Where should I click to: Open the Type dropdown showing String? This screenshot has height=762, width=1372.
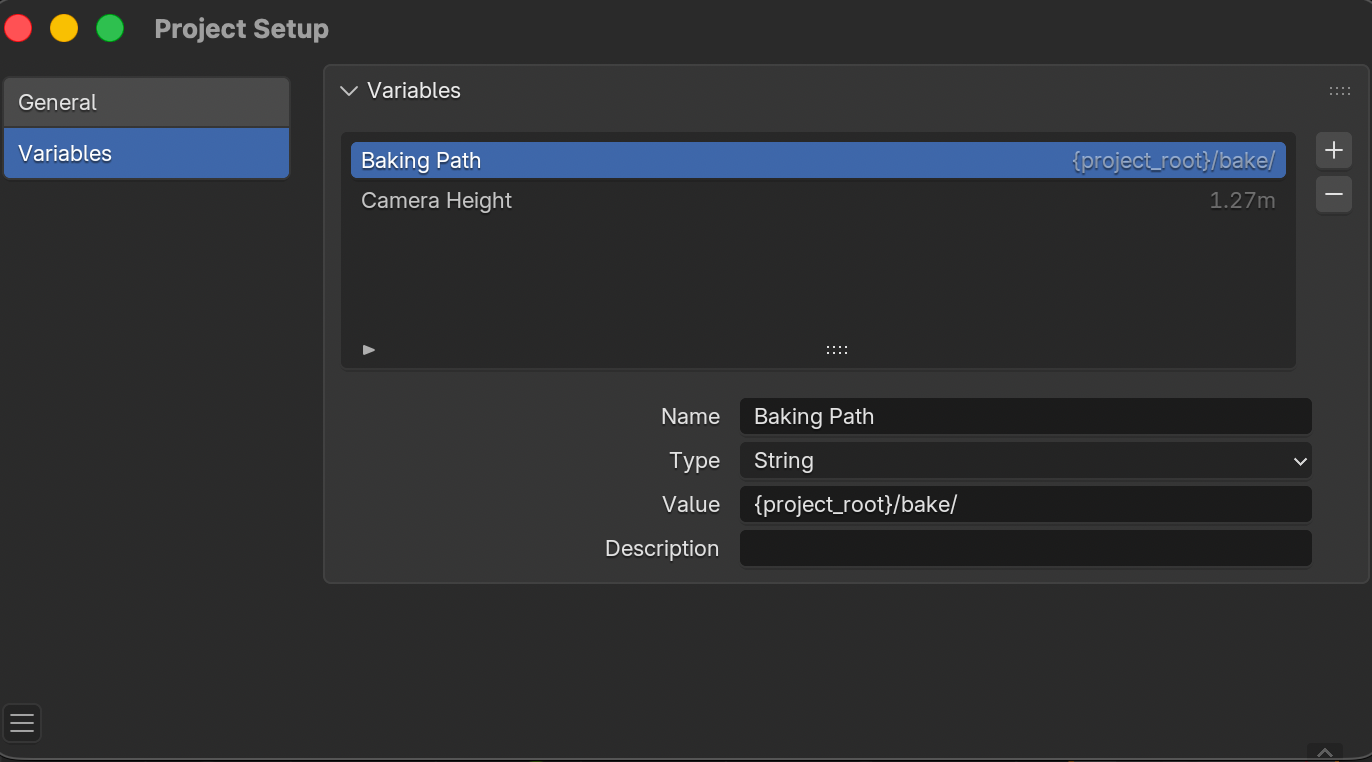click(x=1025, y=461)
